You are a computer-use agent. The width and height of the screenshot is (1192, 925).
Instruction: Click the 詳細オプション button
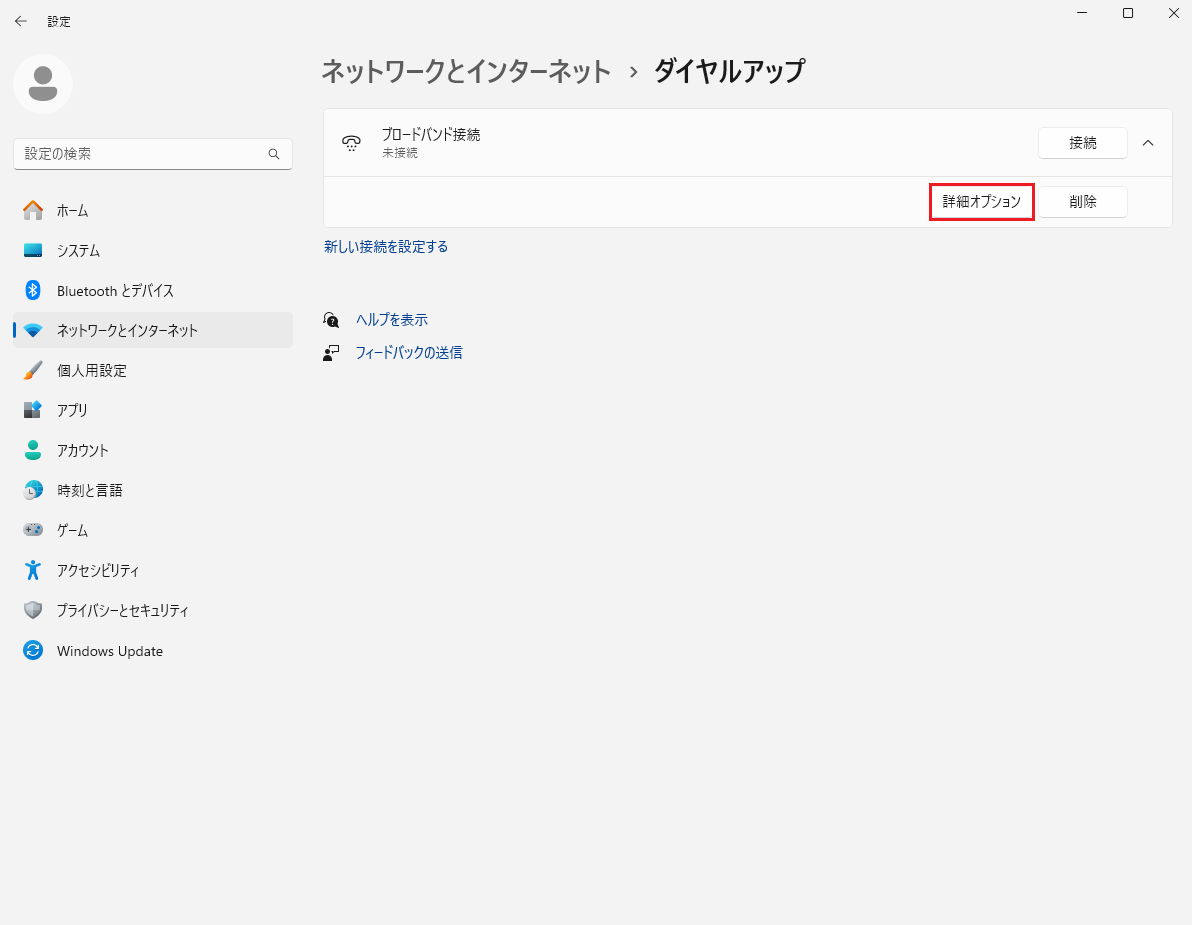point(981,201)
